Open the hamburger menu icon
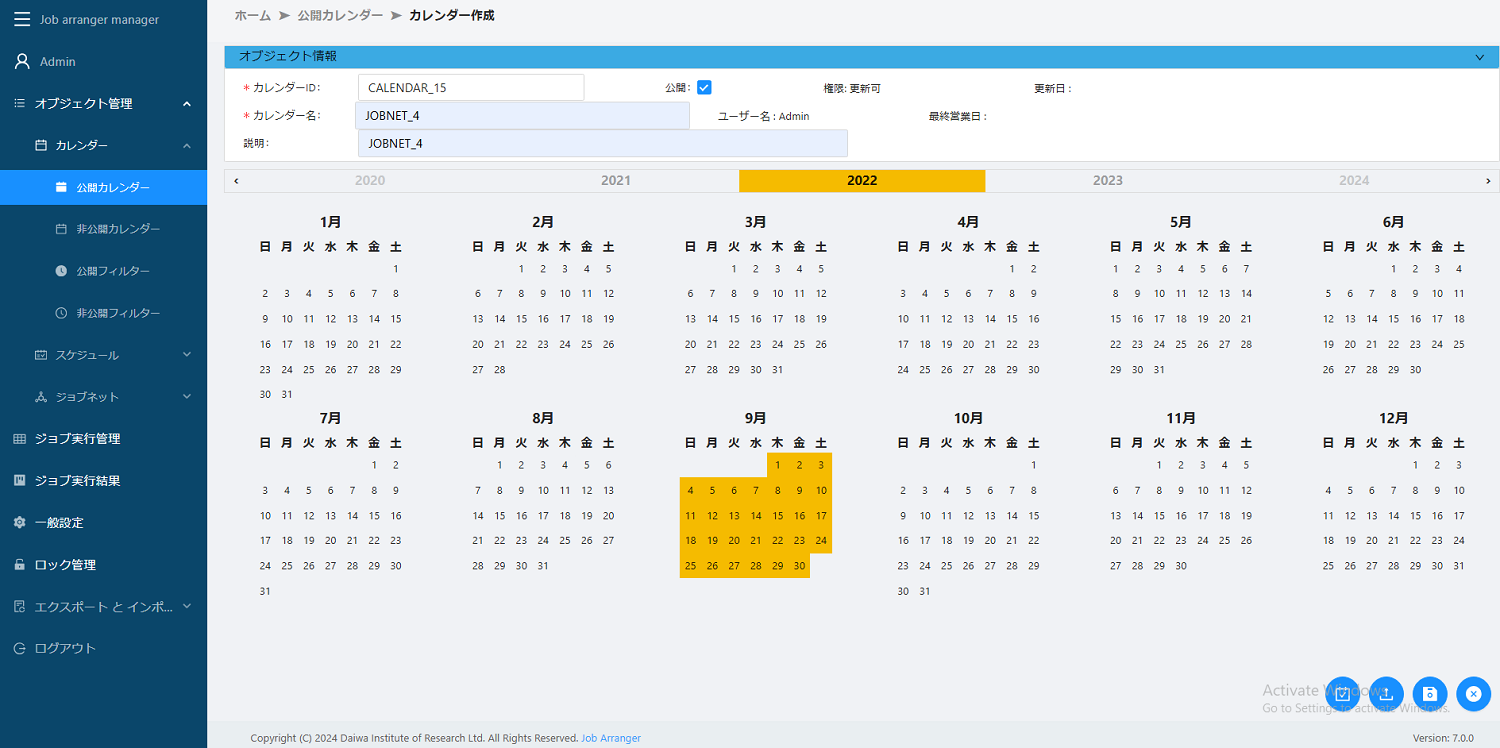This screenshot has height=748, width=1500. click(22, 19)
